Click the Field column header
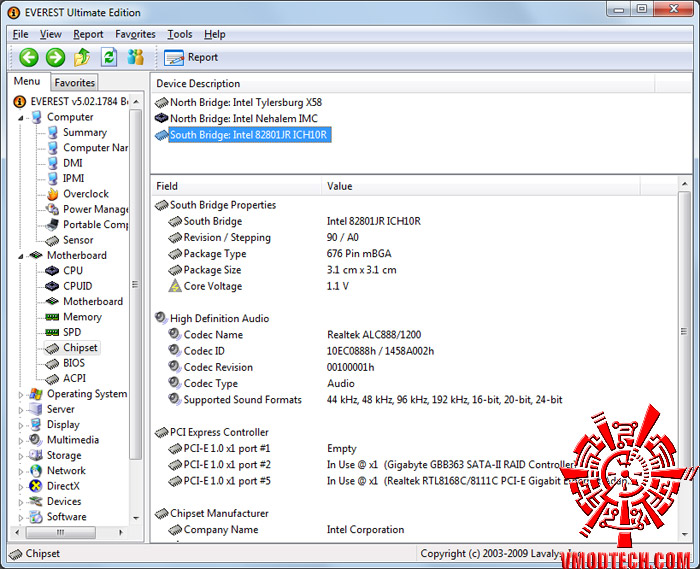The height and width of the screenshot is (569, 700). tap(236, 187)
